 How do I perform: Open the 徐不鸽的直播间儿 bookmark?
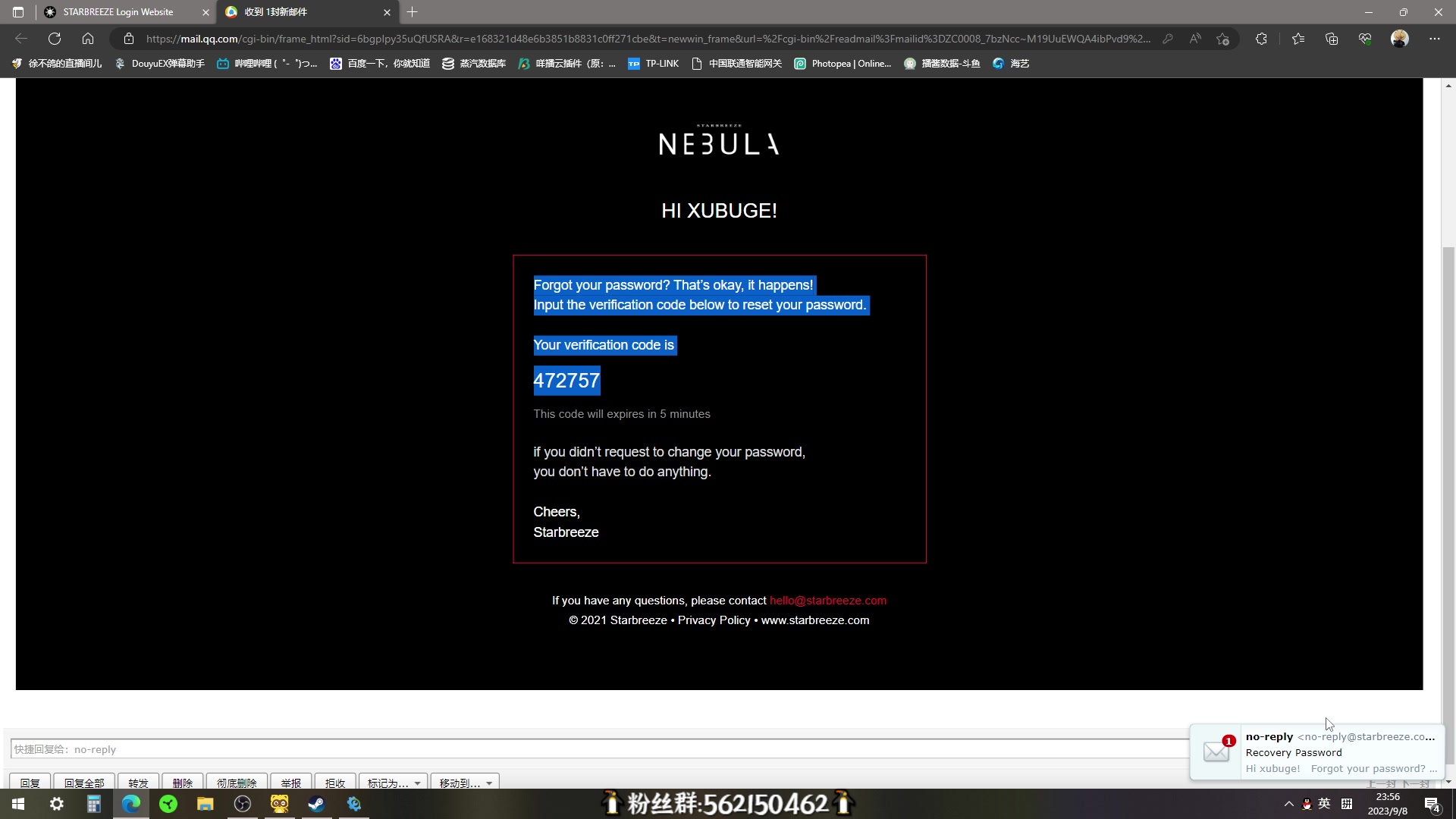coord(57,64)
